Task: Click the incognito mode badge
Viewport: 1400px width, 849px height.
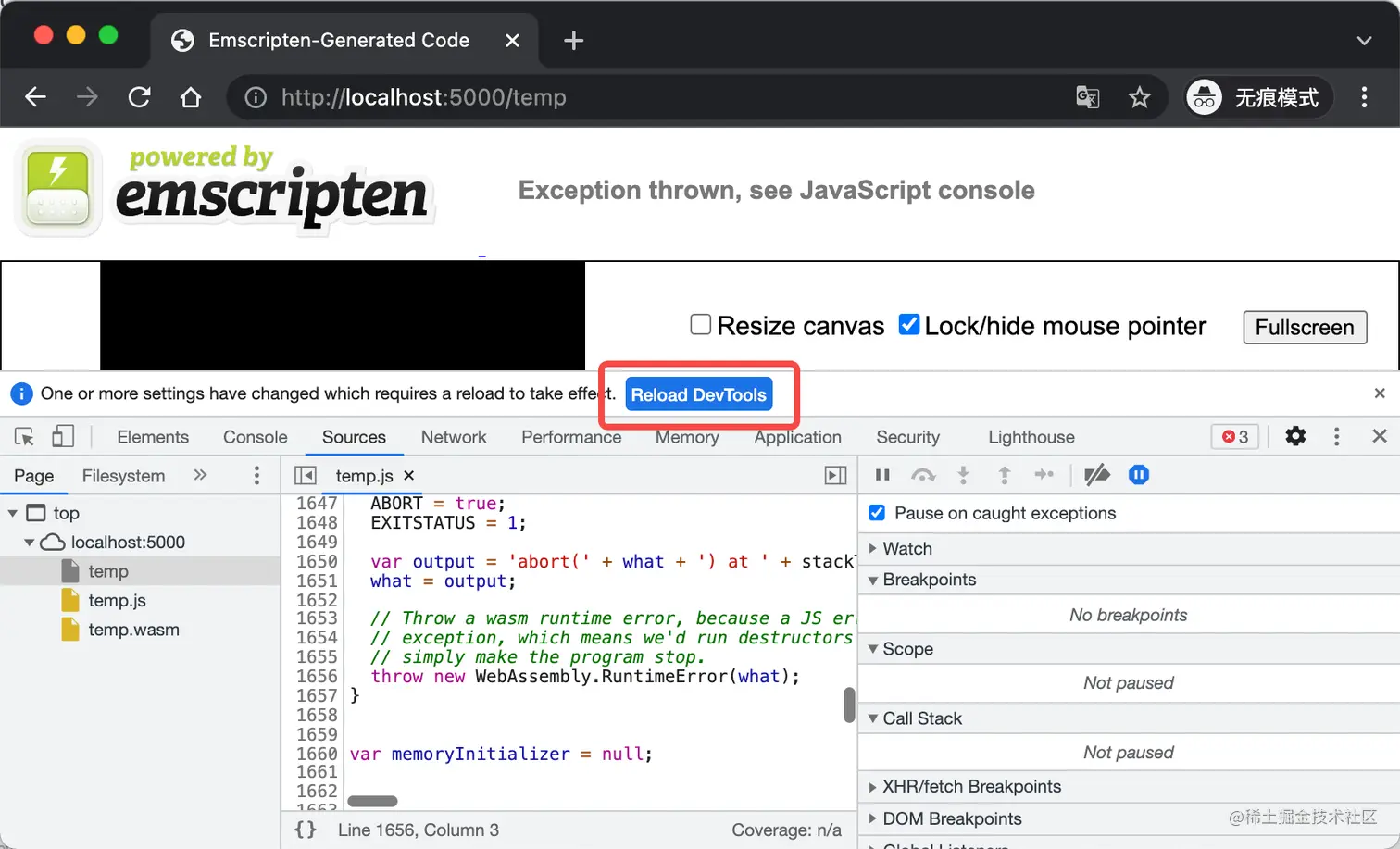Action: click(x=1258, y=97)
